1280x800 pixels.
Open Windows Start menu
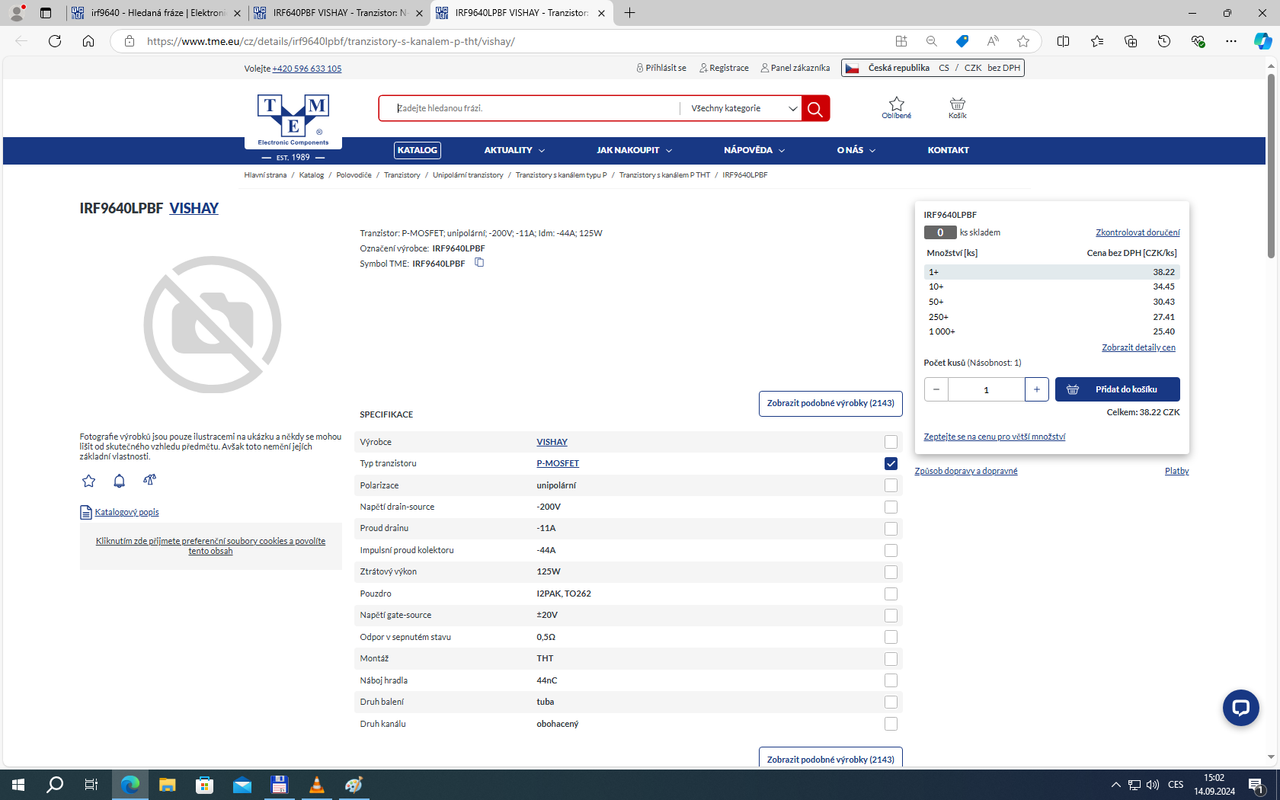coord(18,785)
